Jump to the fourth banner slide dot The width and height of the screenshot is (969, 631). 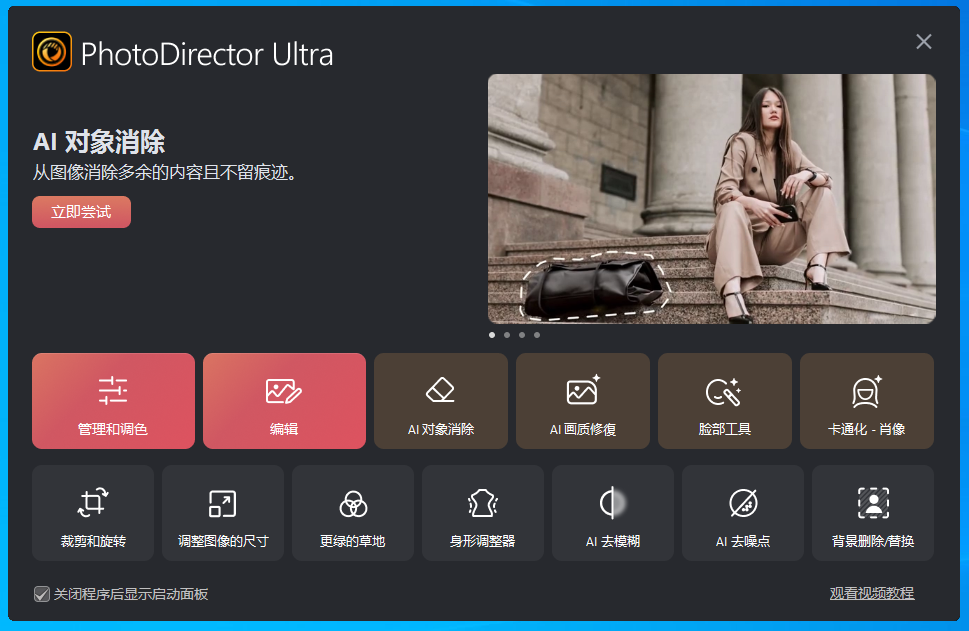pyautogui.click(x=537, y=335)
